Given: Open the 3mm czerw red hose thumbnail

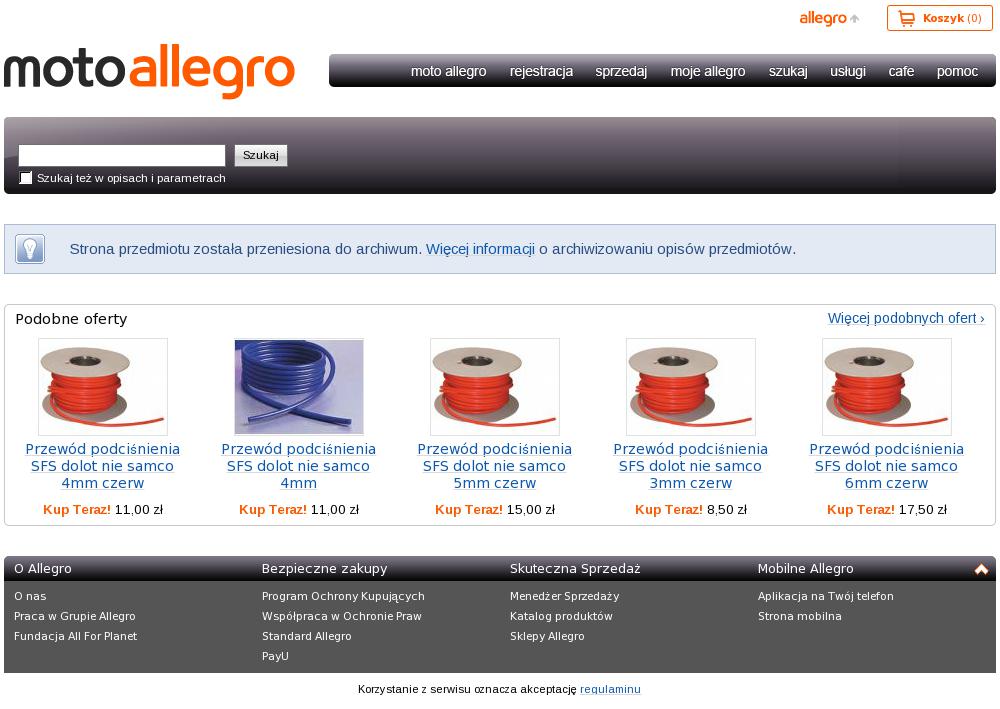Looking at the screenshot, I should pyautogui.click(x=691, y=387).
